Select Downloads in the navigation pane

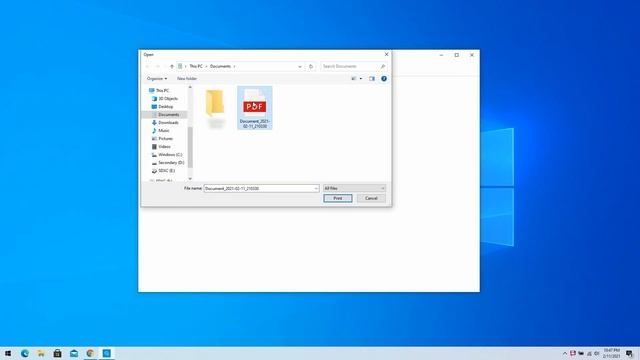[168, 122]
